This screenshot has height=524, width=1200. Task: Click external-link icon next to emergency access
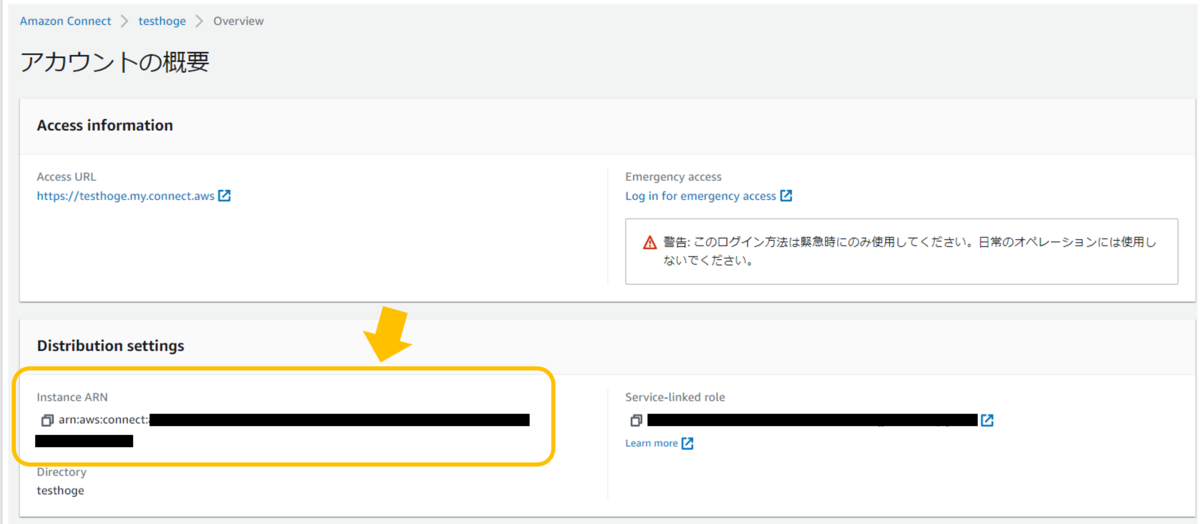tap(786, 196)
